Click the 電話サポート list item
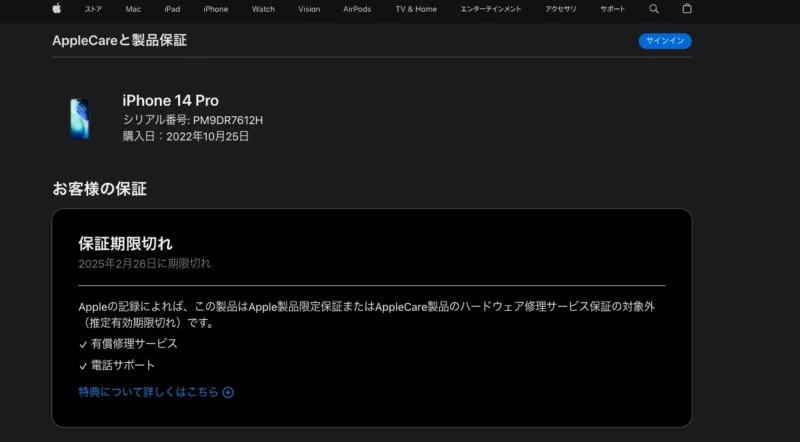 tap(123, 365)
